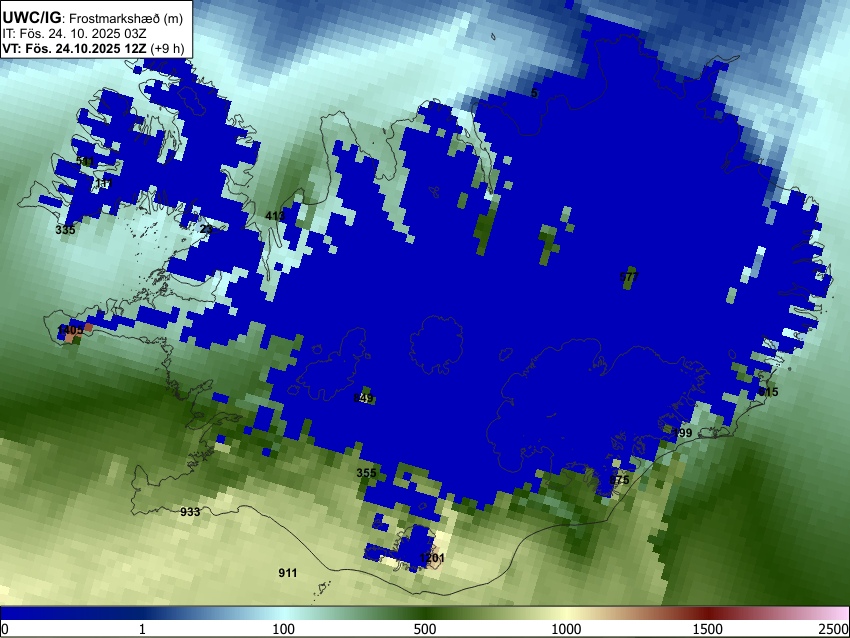This screenshot has height=638, width=850.
Task: Click the legend tick label 0
Action: click(x=5, y=629)
